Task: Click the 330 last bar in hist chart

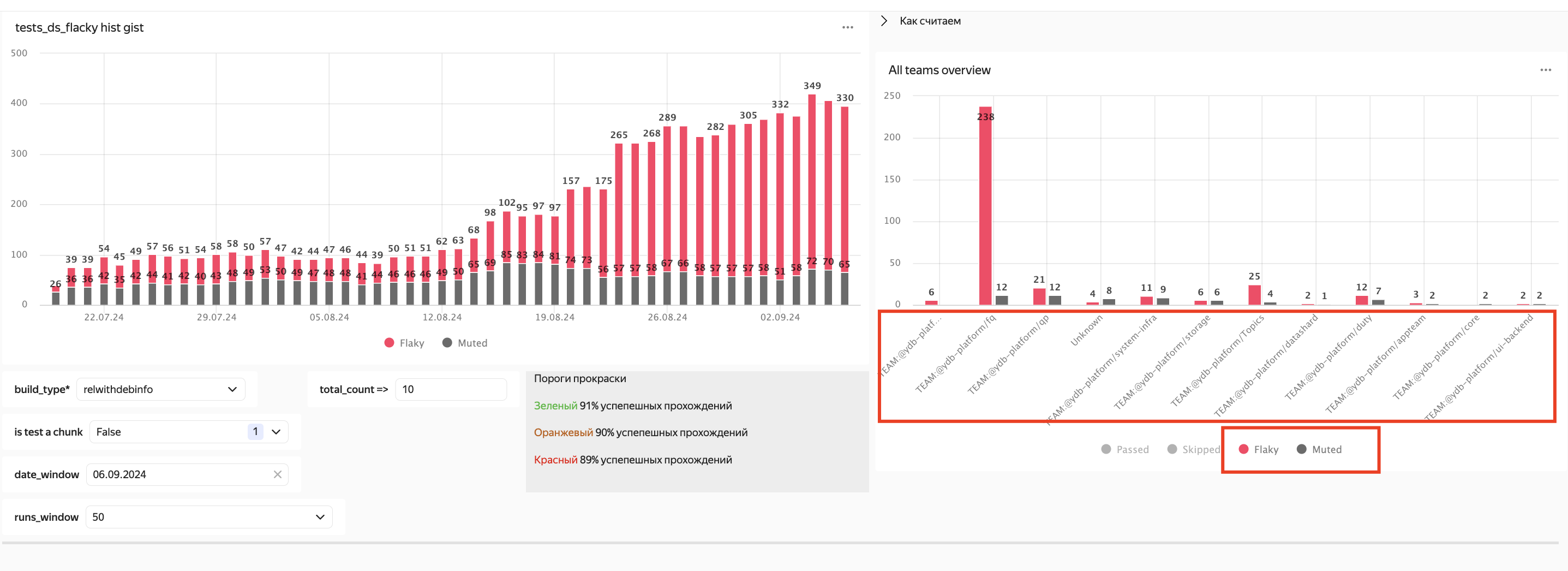Action: (844, 189)
